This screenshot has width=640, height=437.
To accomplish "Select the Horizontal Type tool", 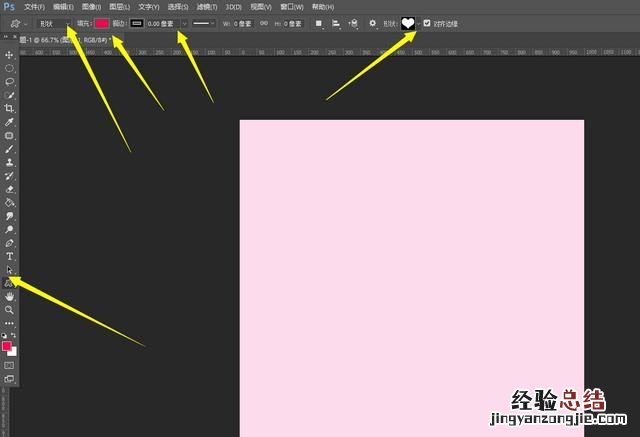I will coord(10,256).
